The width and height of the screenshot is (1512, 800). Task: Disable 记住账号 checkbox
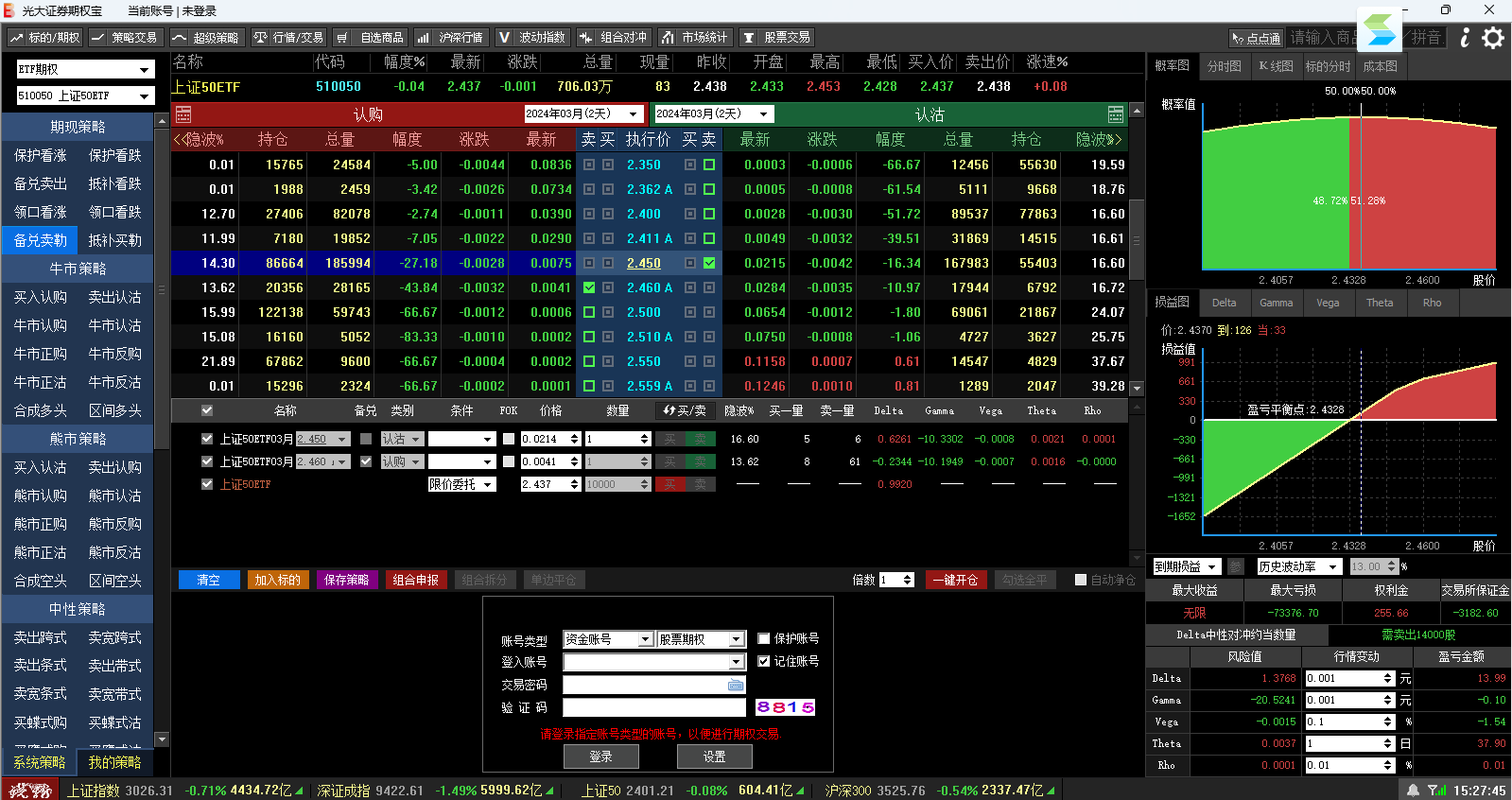(x=764, y=661)
